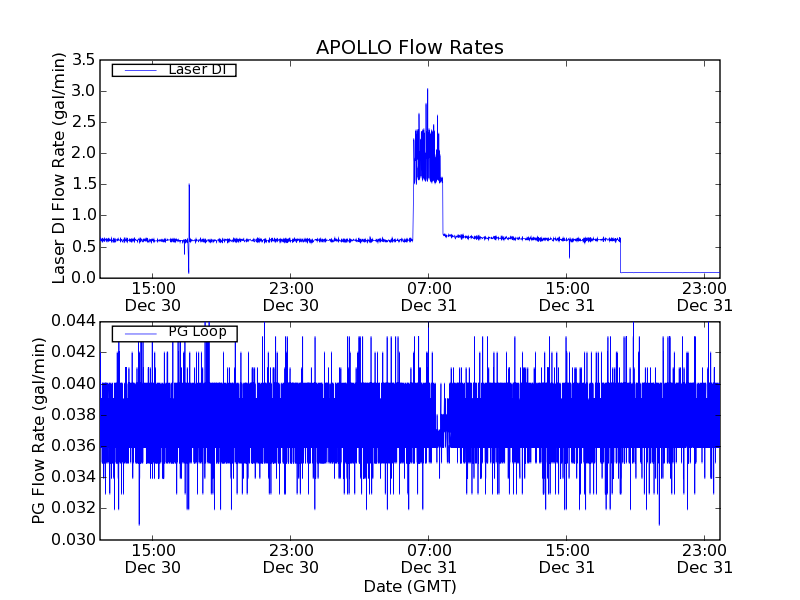
Task: Click the 'Laser DI Flow Rate (gal/min)' axis label
Action: pos(59,168)
